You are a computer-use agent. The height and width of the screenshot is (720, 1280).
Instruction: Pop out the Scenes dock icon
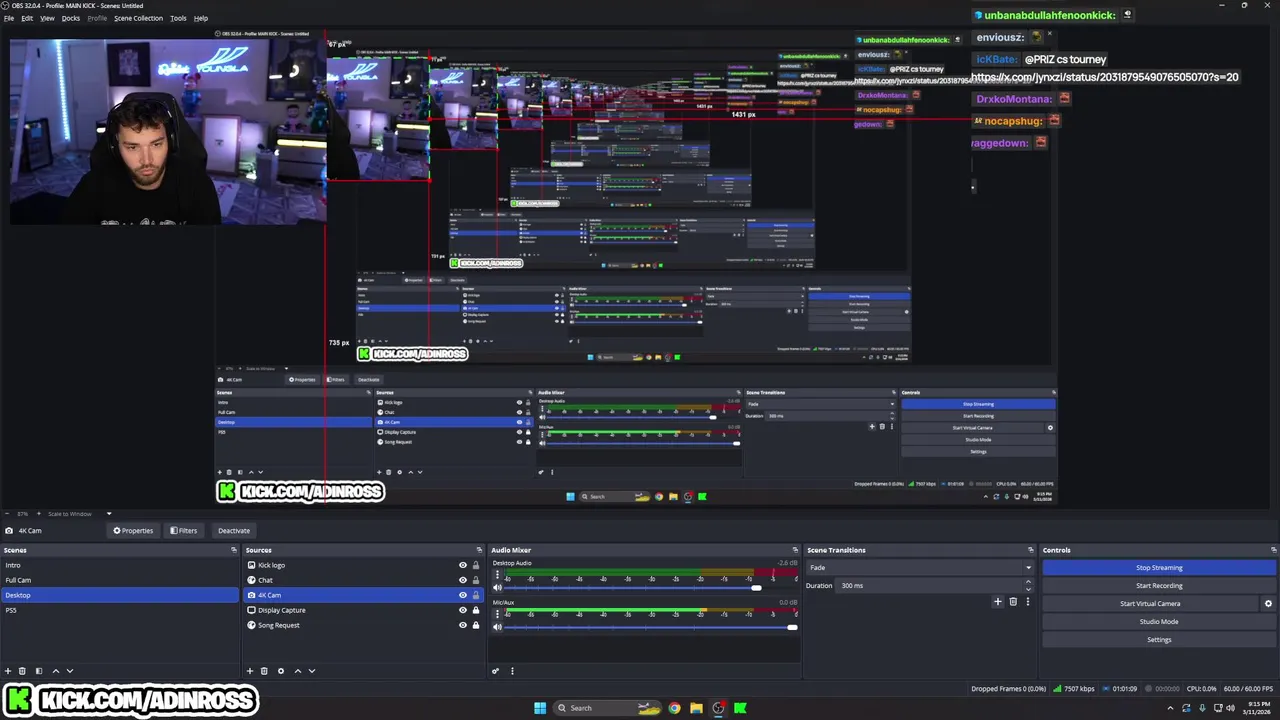coord(234,550)
